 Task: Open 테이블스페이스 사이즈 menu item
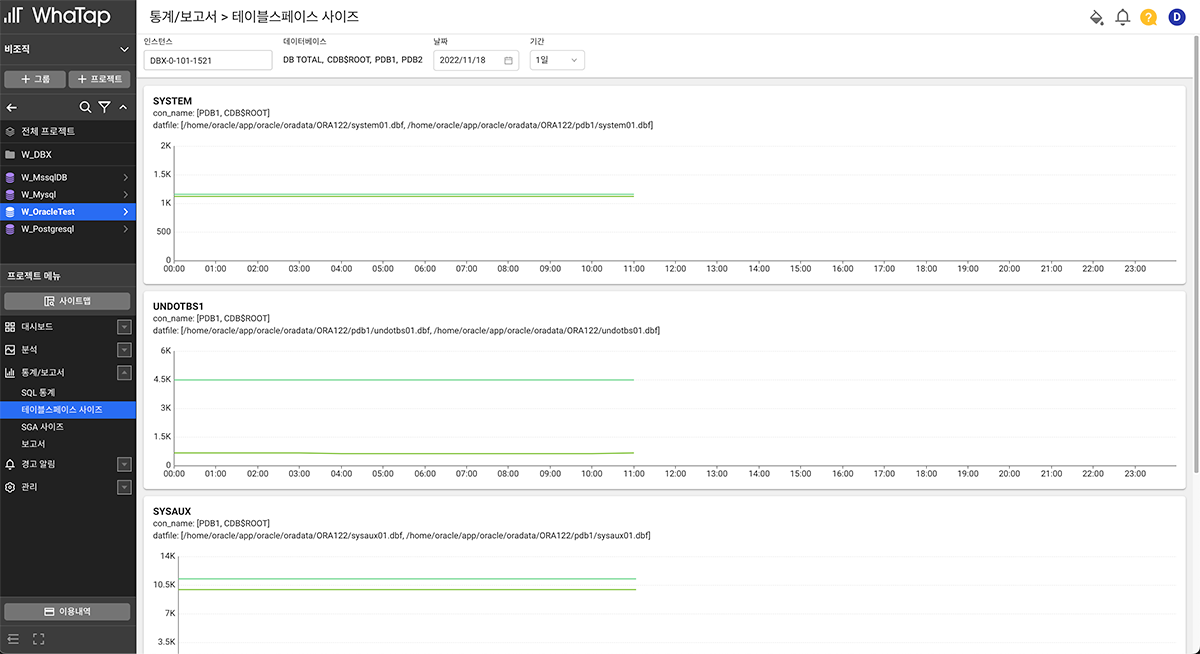(67, 410)
